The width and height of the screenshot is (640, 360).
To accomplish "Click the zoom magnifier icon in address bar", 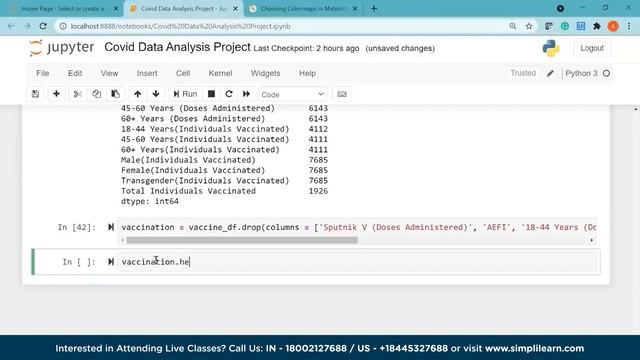I will point(513,26).
